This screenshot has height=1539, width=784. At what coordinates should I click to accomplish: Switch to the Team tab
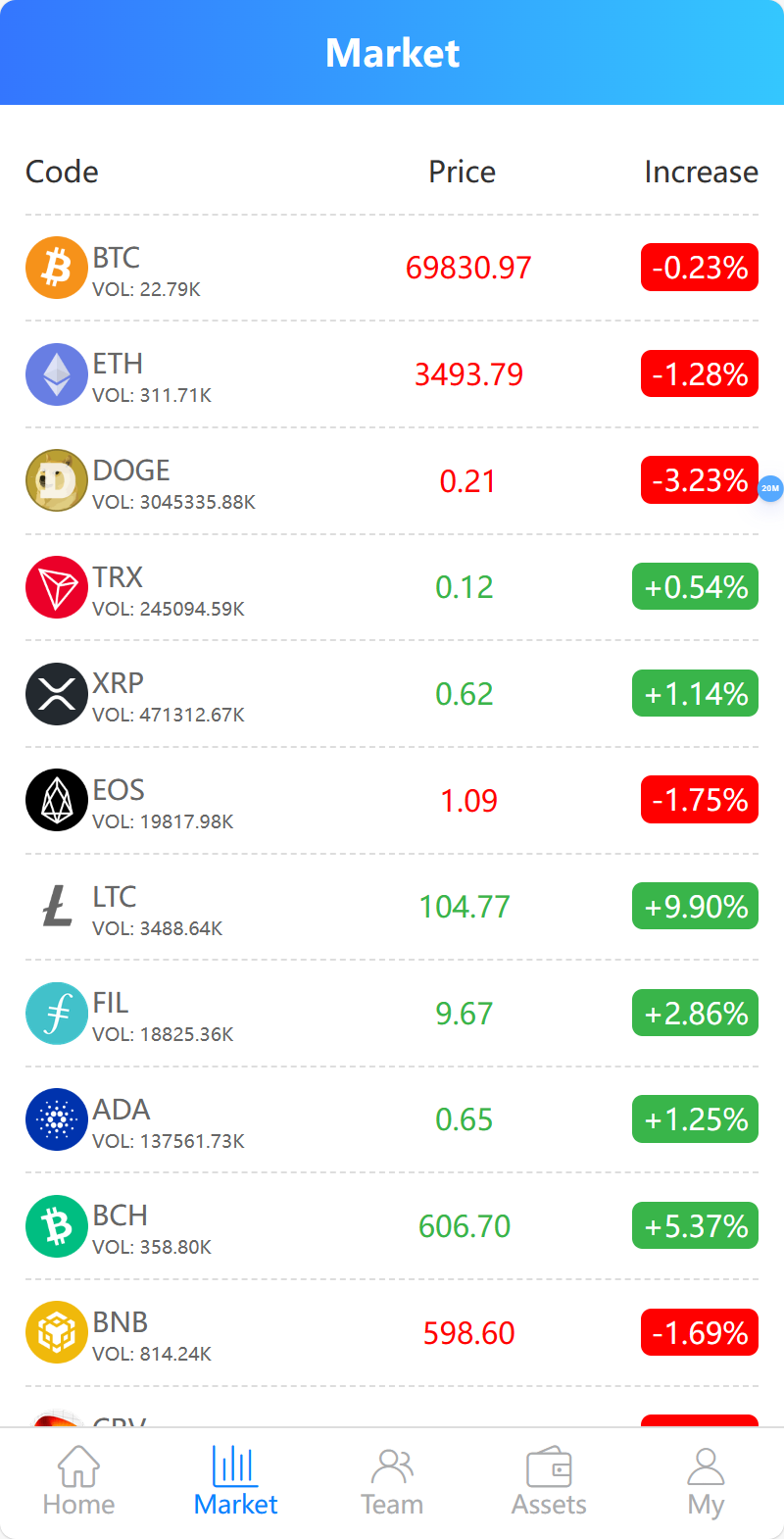point(392,1482)
